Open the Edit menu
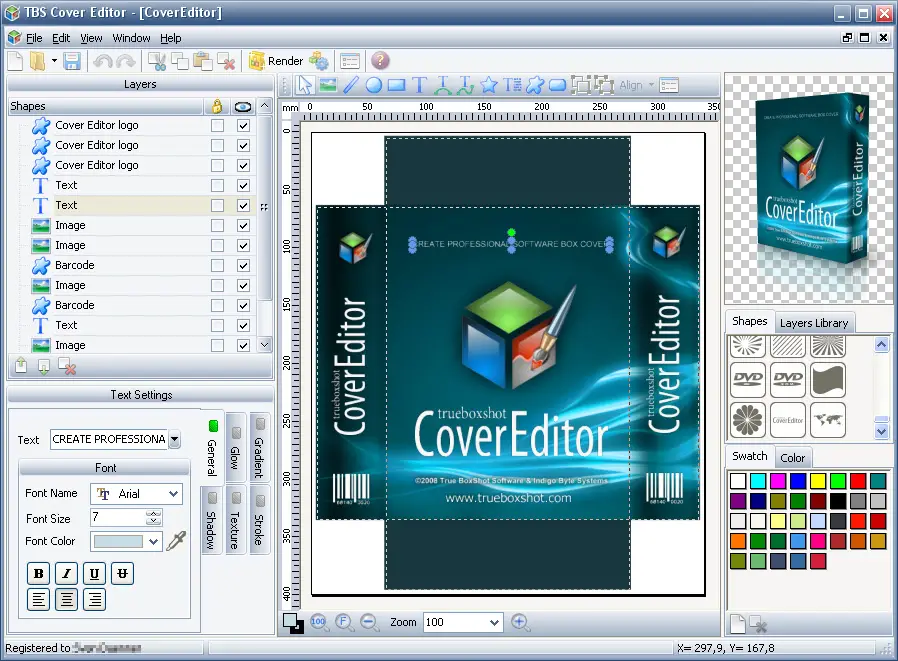The width and height of the screenshot is (898, 661). point(61,38)
